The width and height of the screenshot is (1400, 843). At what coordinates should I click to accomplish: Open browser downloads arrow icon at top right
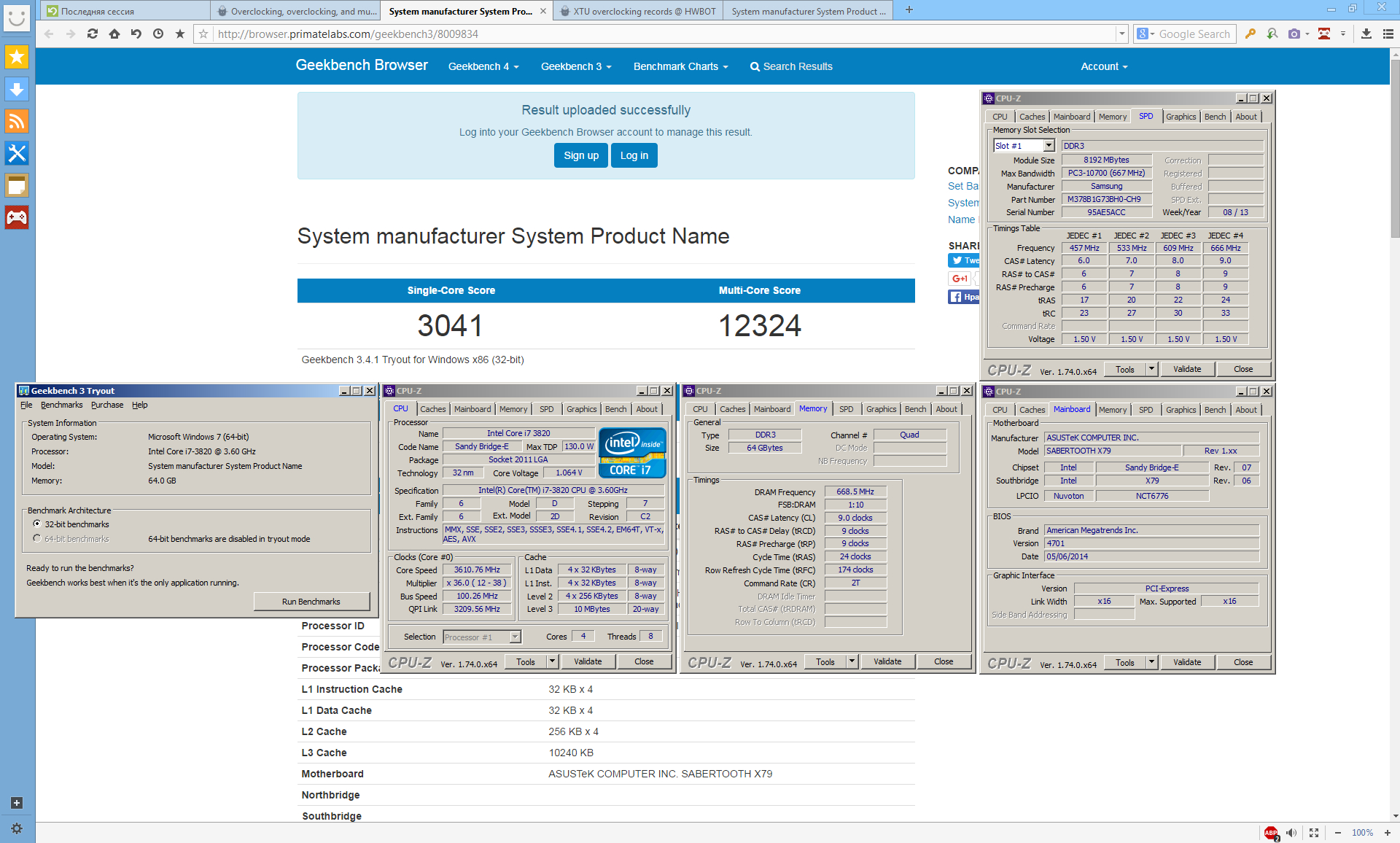[1366, 34]
